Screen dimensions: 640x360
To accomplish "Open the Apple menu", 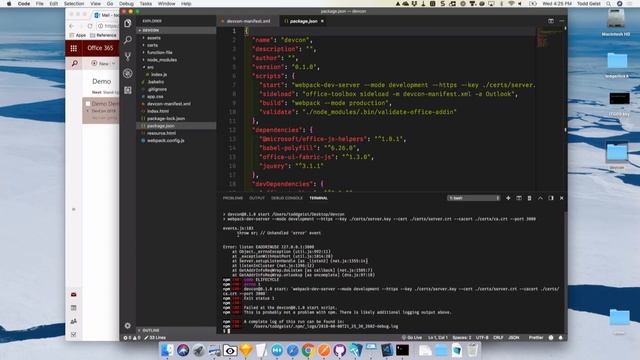I will (9, 4).
